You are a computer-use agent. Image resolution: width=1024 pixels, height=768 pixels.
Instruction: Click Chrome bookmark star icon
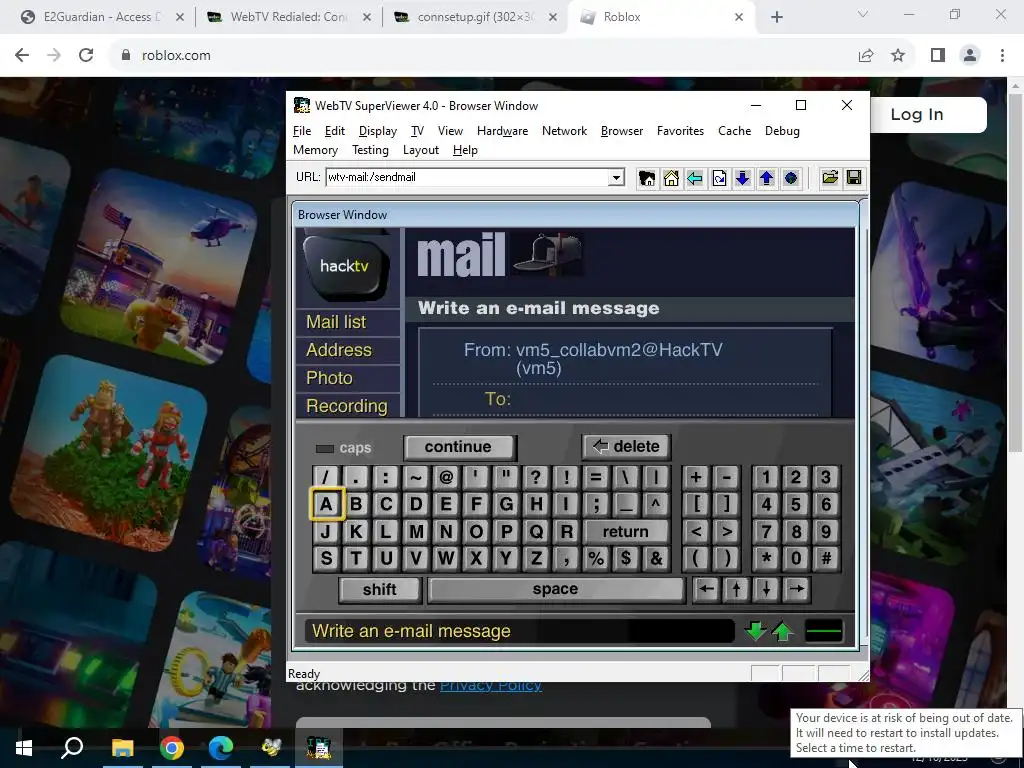pyautogui.click(x=898, y=55)
